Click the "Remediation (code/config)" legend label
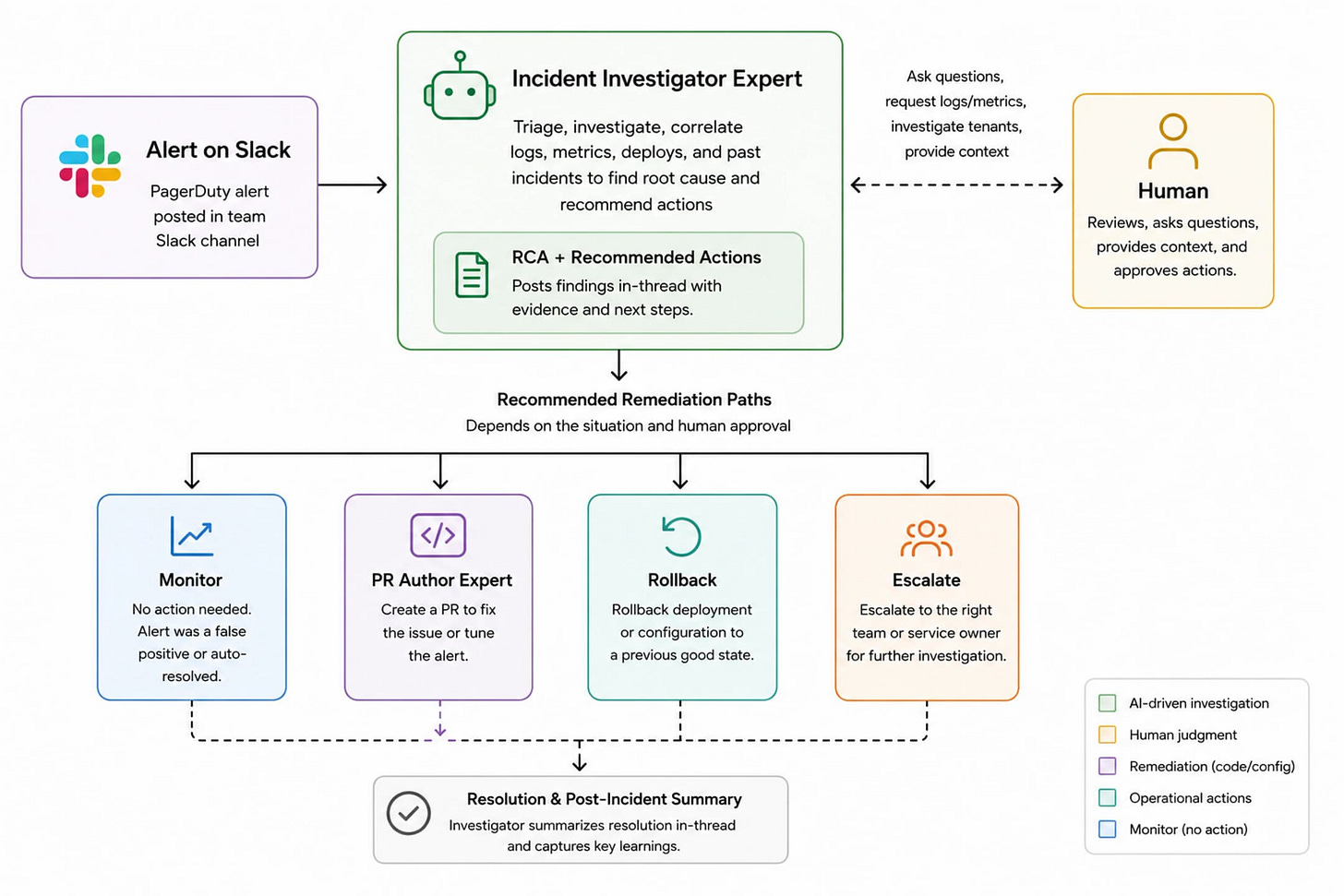Image resolution: width=1344 pixels, height=896 pixels. click(1212, 766)
